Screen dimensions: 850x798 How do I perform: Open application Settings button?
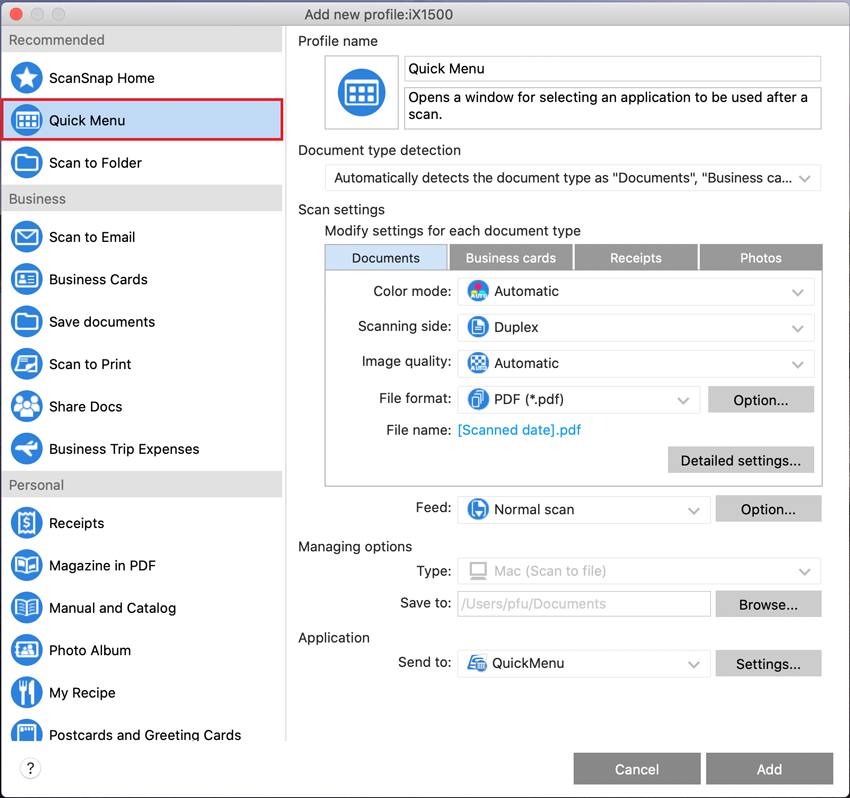768,664
